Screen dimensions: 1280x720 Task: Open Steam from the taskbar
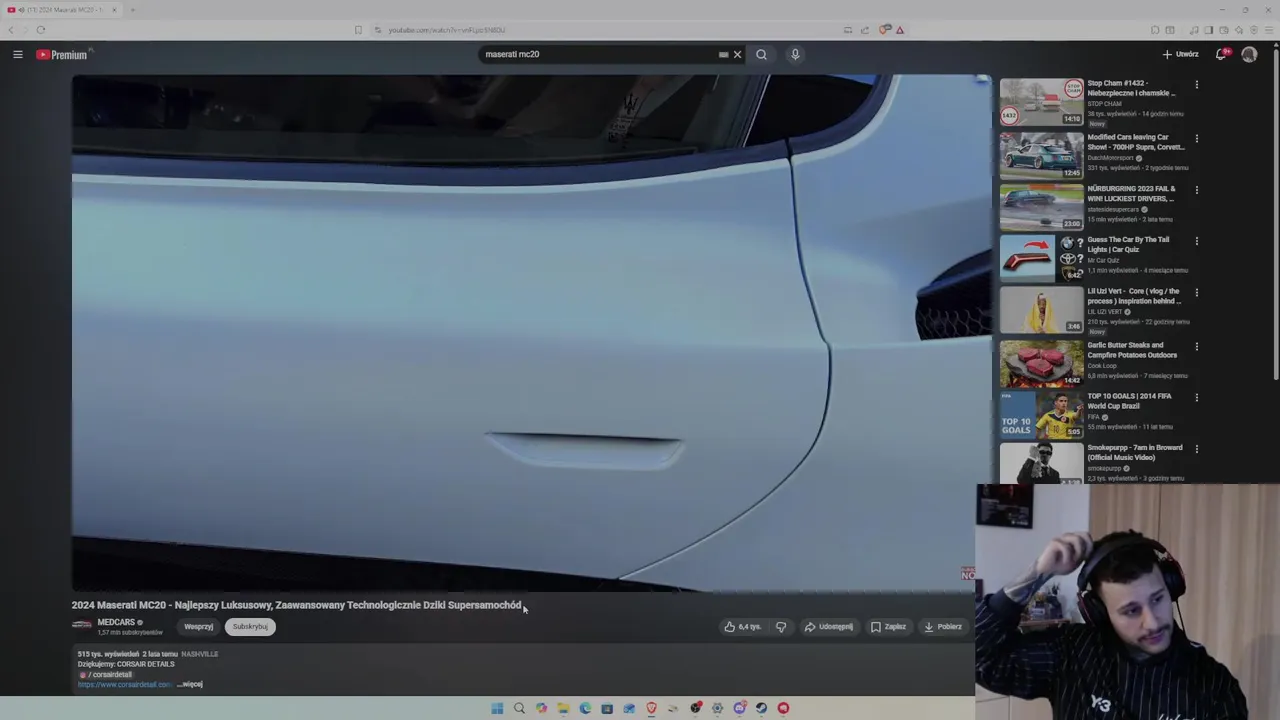click(x=761, y=708)
